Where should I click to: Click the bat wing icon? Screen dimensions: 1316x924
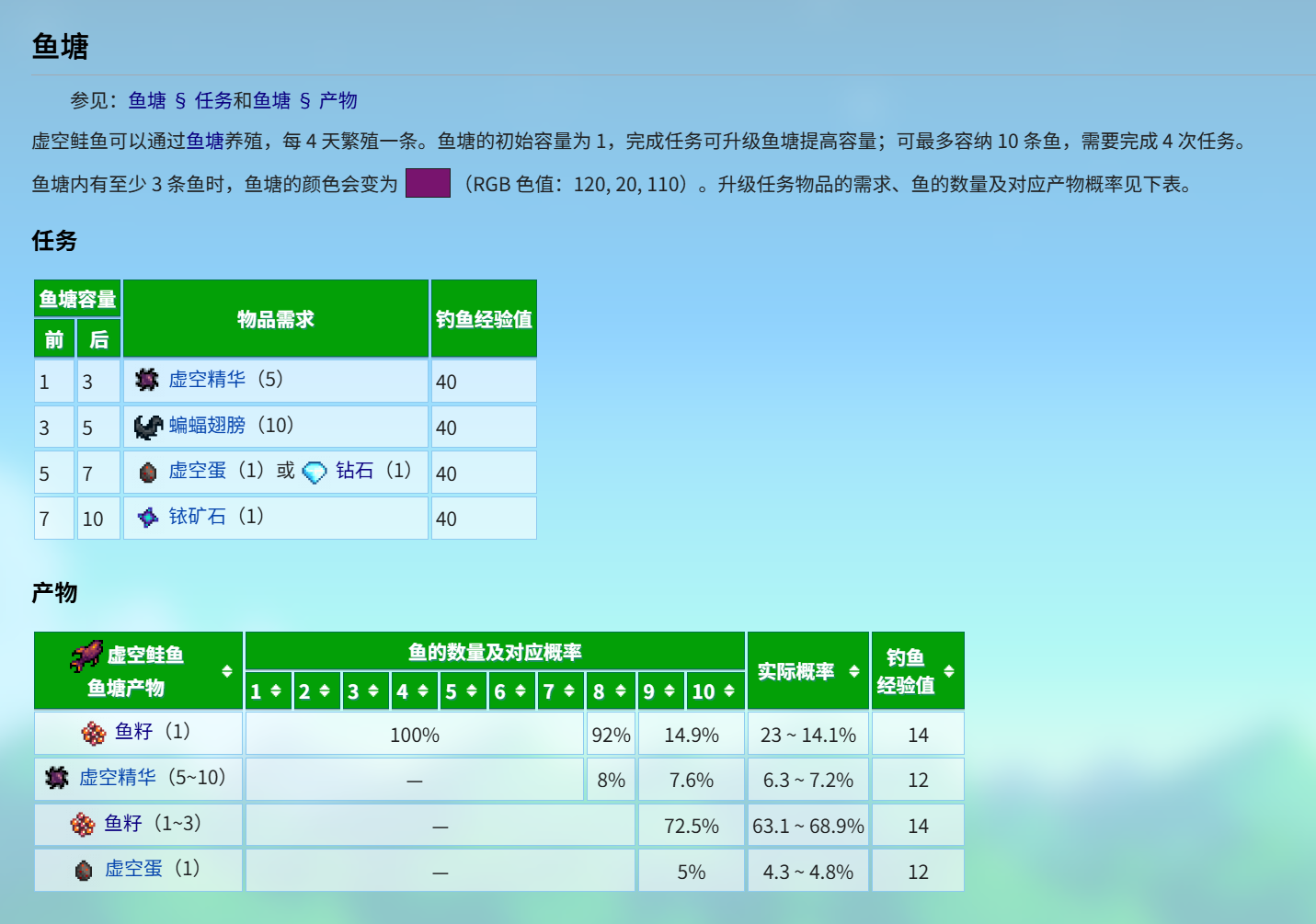coord(148,427)
